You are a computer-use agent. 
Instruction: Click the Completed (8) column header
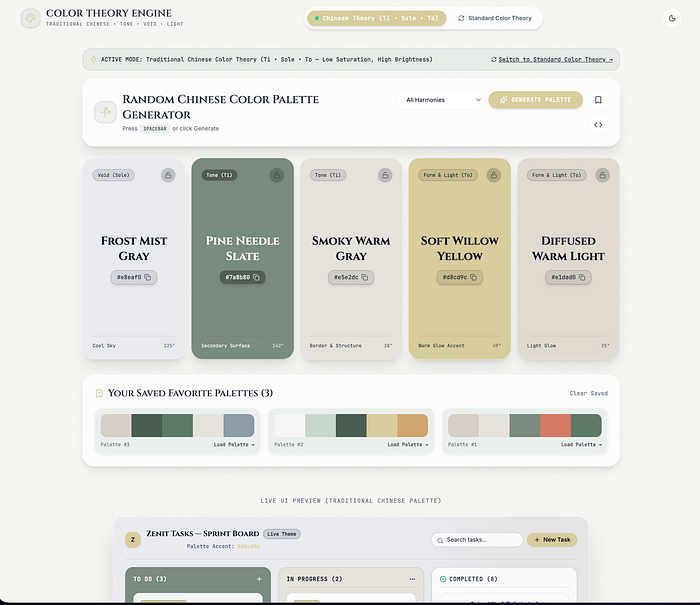point(473,579)
